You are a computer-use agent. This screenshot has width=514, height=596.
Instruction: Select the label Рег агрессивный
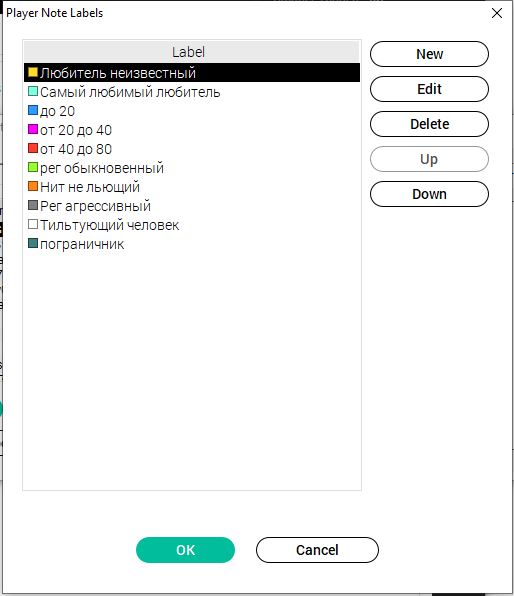click(95, 206)
